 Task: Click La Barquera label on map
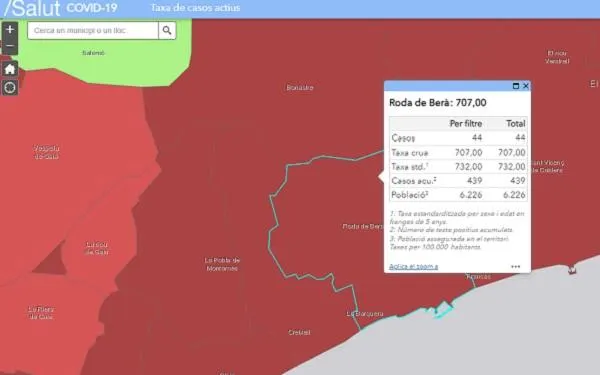[365, 314]
